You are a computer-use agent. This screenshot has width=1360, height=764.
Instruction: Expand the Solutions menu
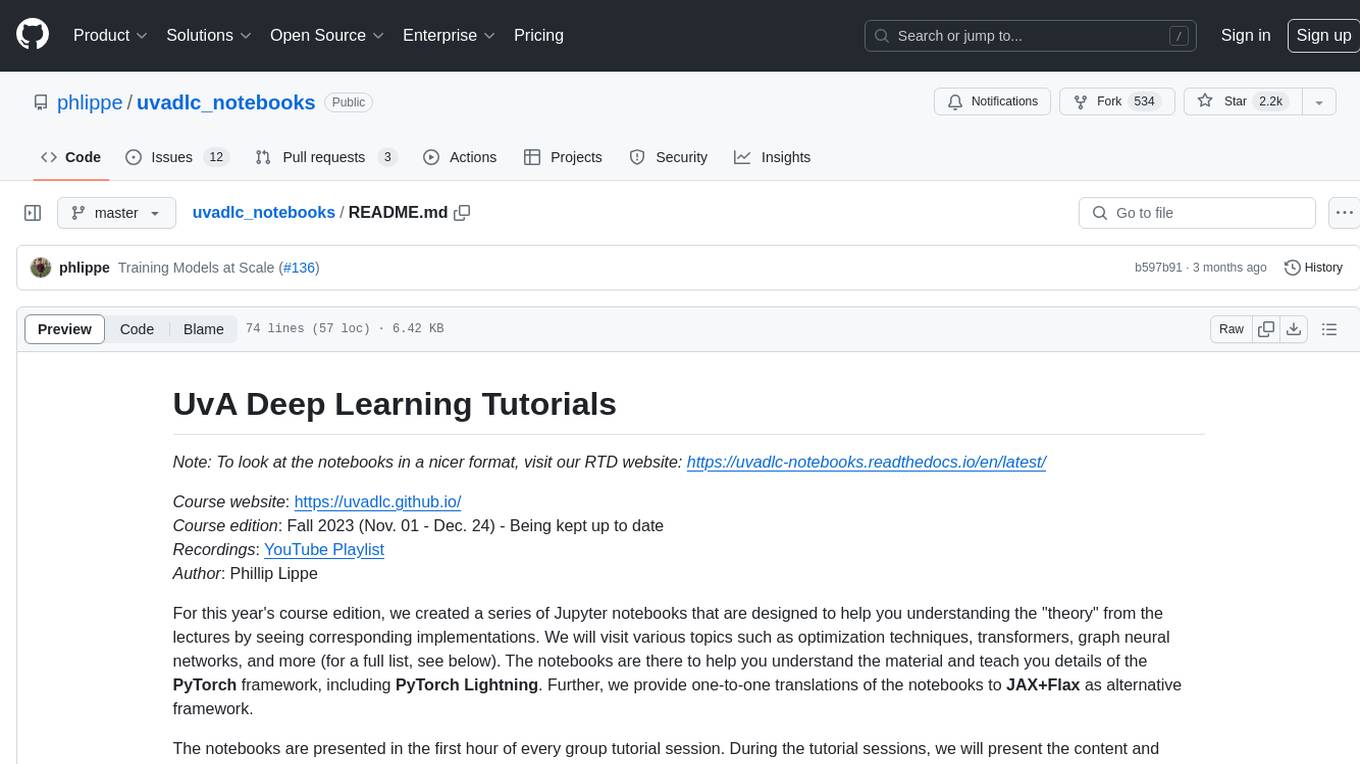click(x=209, y=35)
